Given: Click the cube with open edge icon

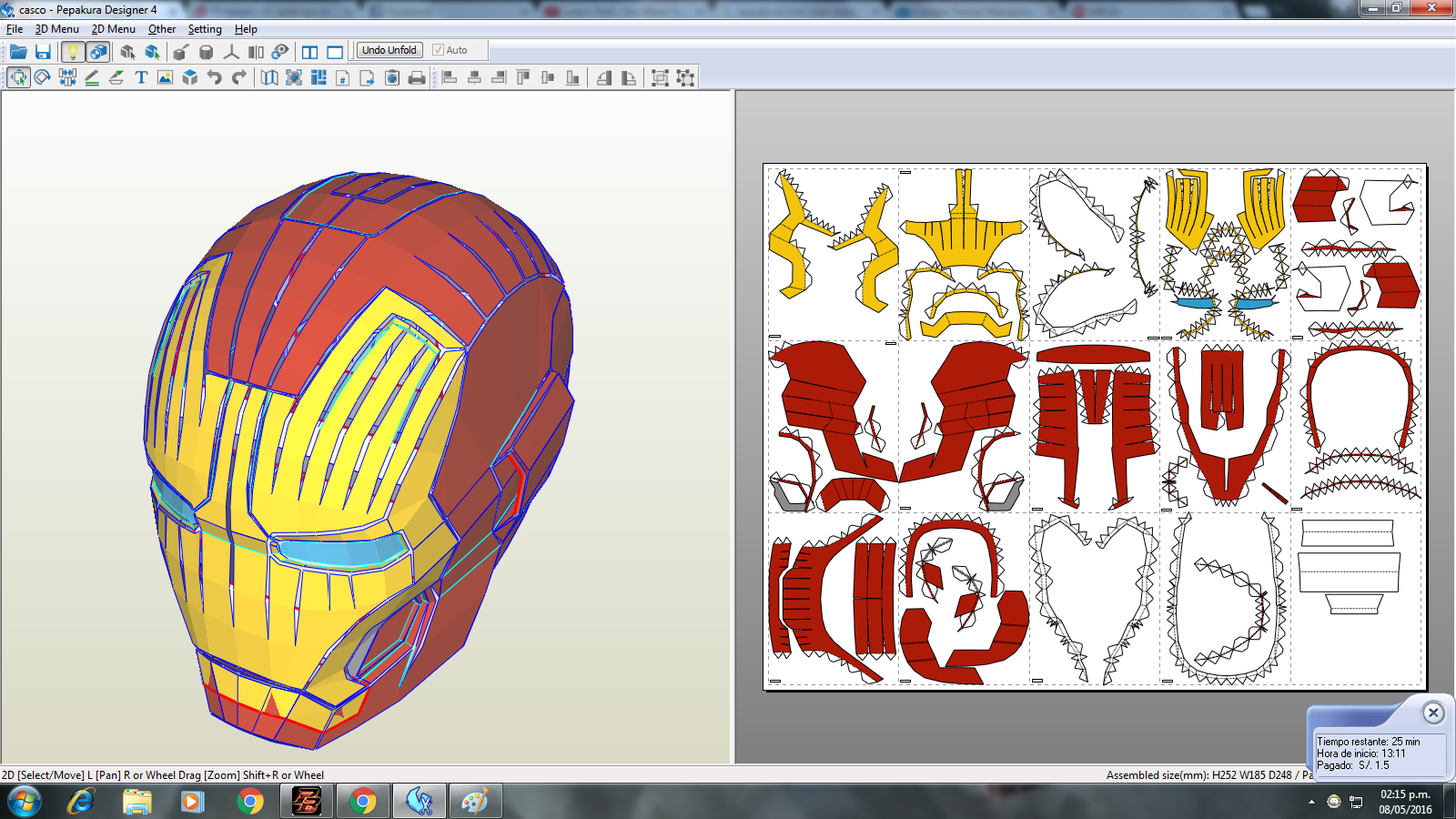Looking at the screenshot, I should point(181,52).
